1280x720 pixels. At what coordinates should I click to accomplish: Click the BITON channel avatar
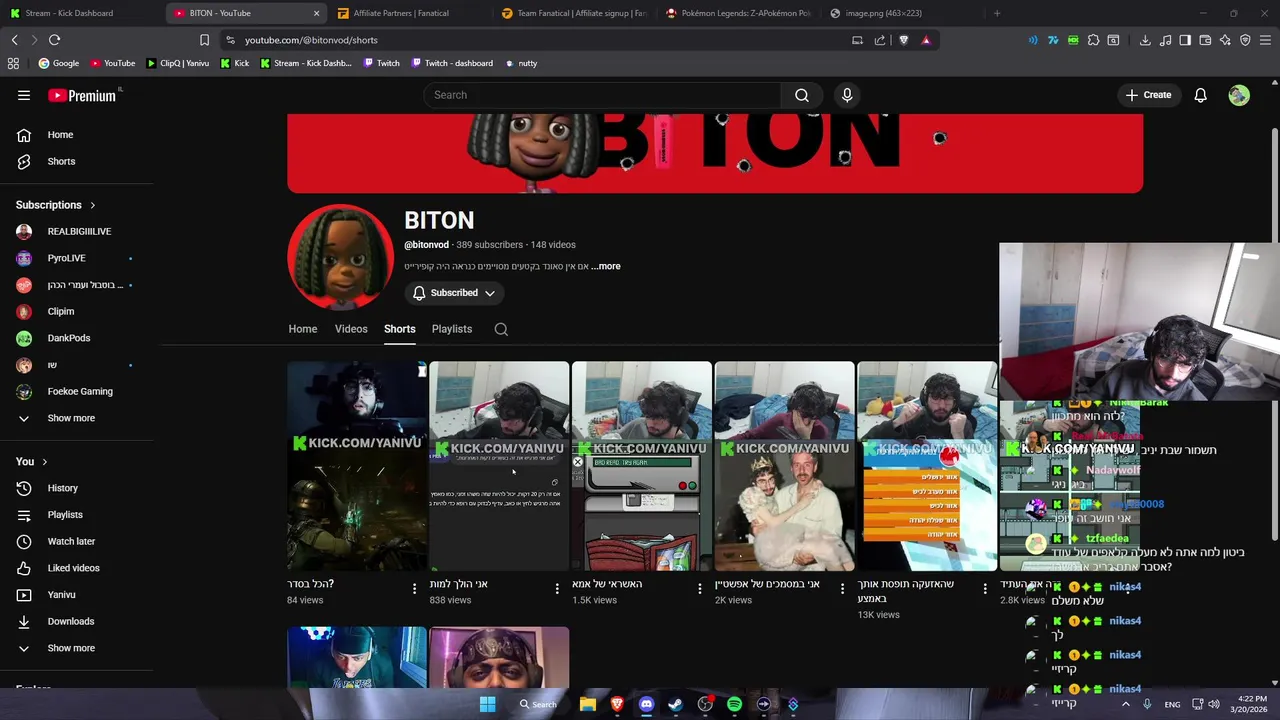(x=340, y=258)
